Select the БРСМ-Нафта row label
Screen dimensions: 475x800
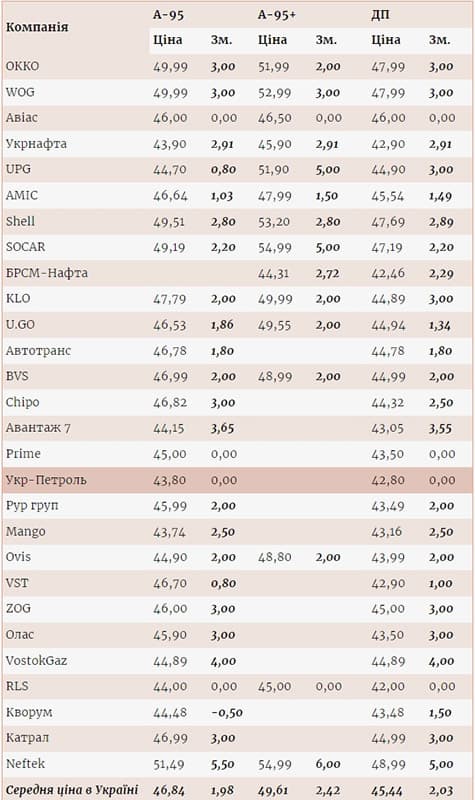pyautogui.click(x=47, y=273)
